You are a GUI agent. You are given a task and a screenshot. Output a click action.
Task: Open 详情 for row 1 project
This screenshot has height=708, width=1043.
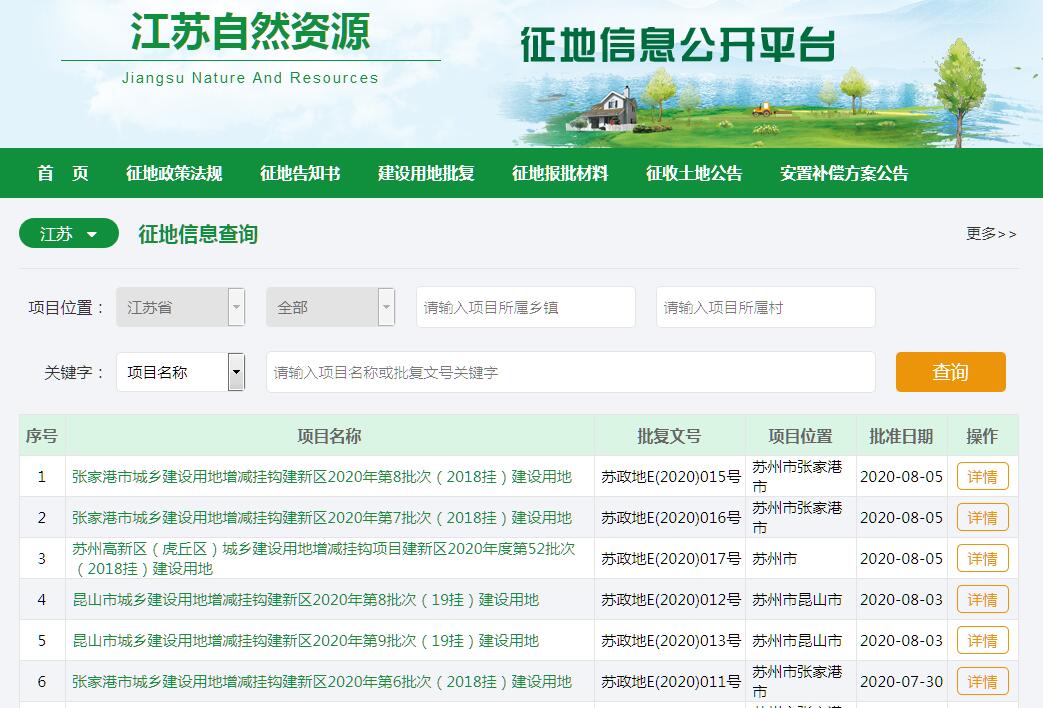(982, 476)
